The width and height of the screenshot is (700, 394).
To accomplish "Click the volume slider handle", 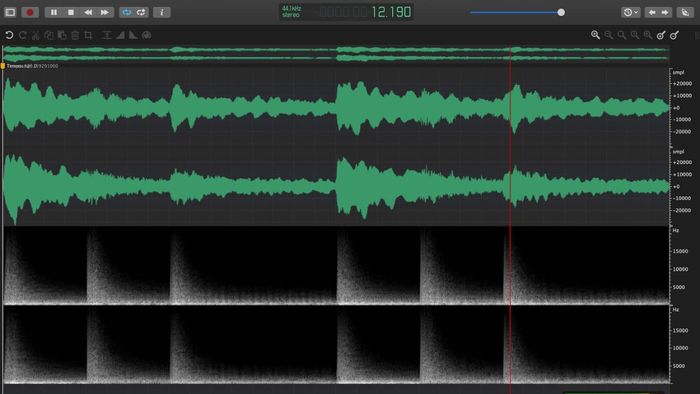I will pyautogui.click(x=561, y=12).
